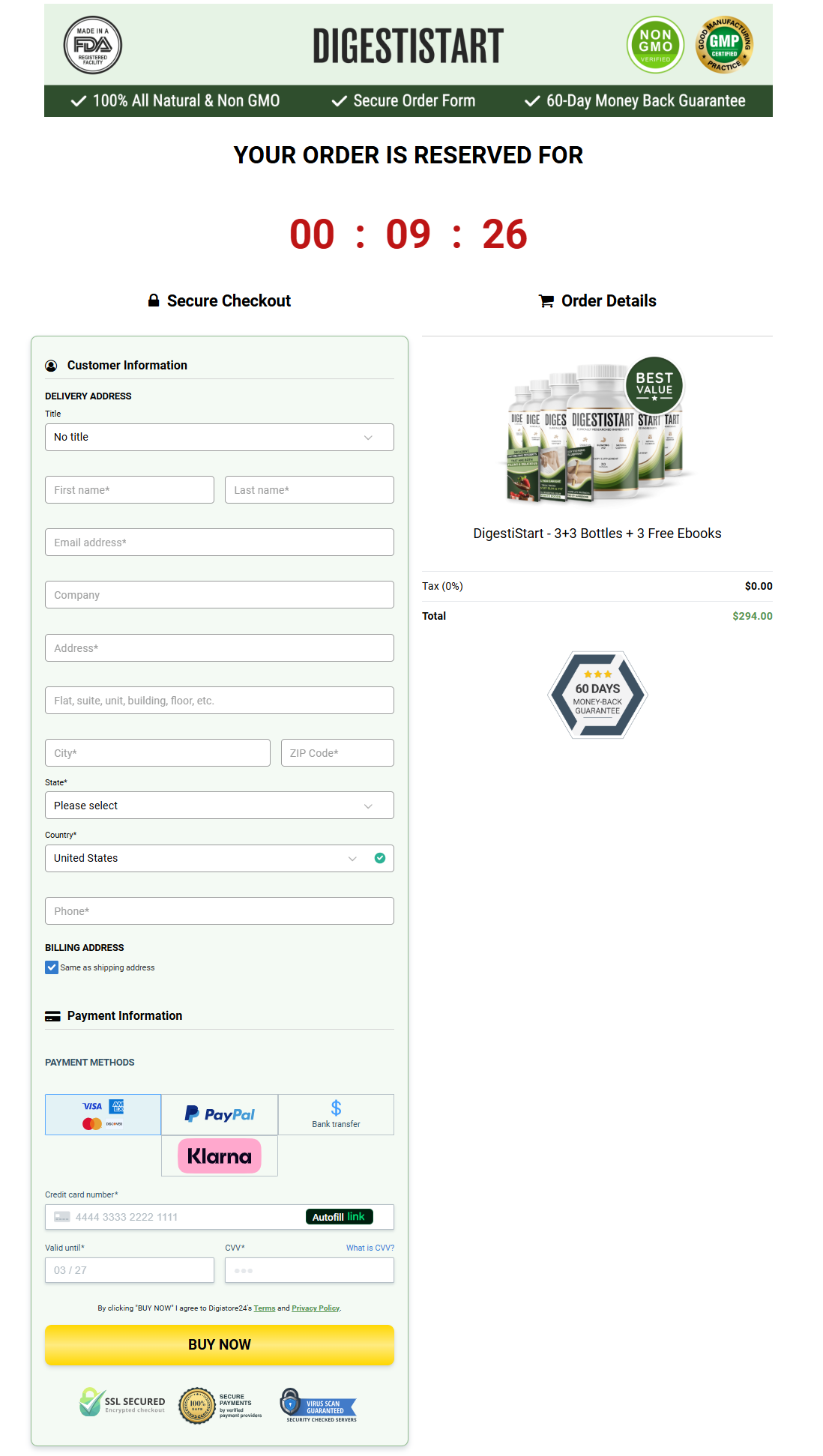Click the dollar sign Bank transfer icon
The image size is (823, 1456).
(x=336, y=1108)
